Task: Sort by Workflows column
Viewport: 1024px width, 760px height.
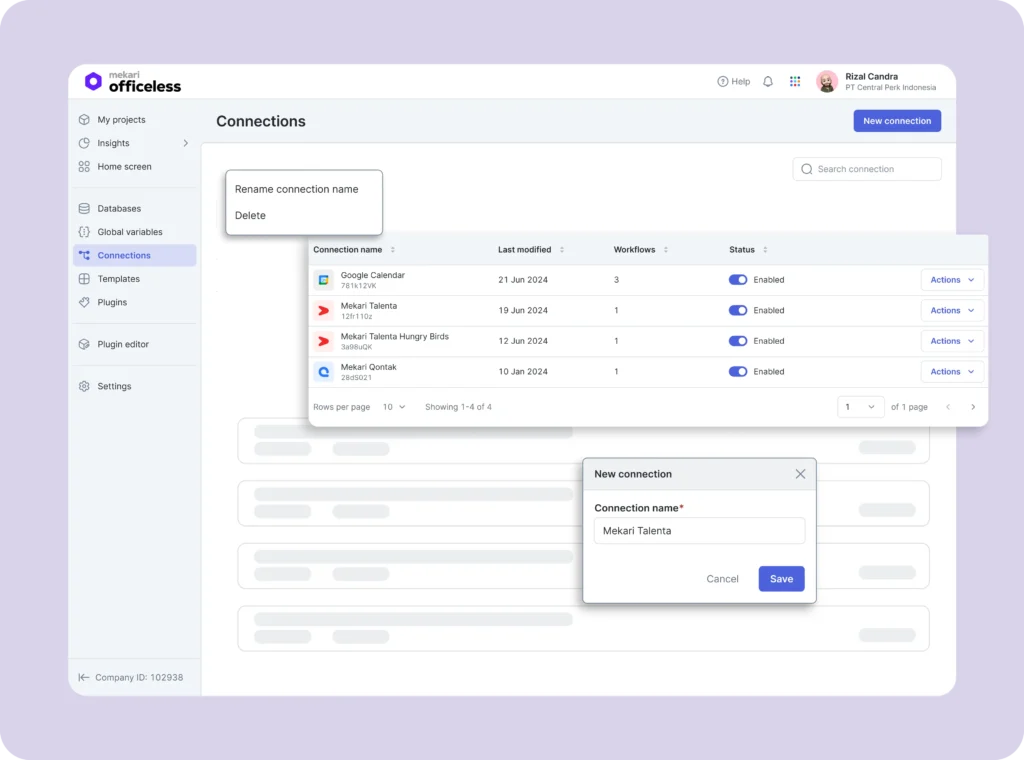Action: pyautogui.click(x=665, y=249)
